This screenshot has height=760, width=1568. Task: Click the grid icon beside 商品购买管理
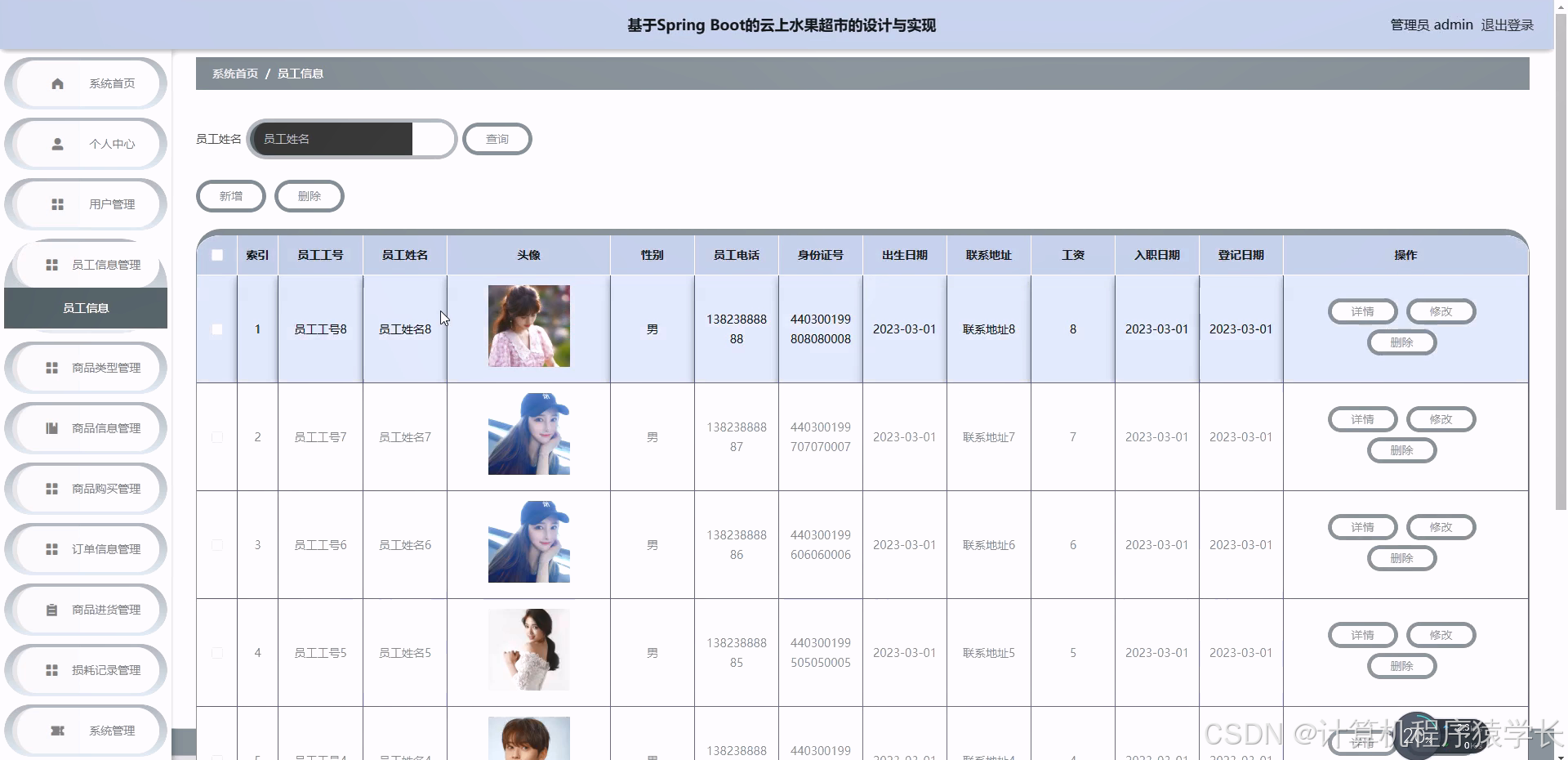[51, 489]
